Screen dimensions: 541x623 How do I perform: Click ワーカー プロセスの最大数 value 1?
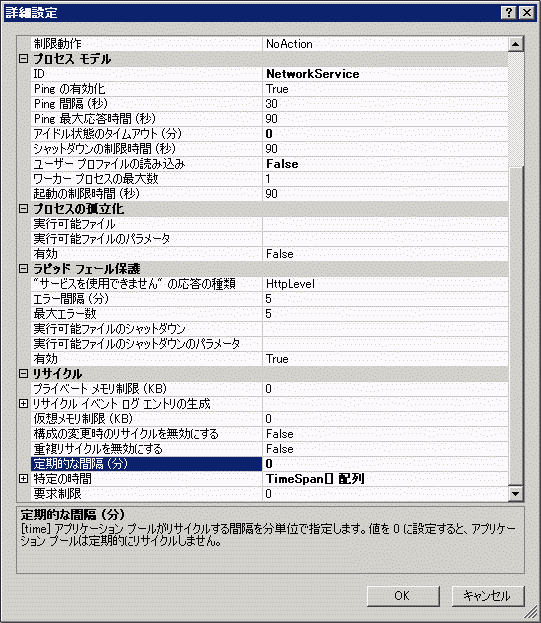[x=385, y=179]
